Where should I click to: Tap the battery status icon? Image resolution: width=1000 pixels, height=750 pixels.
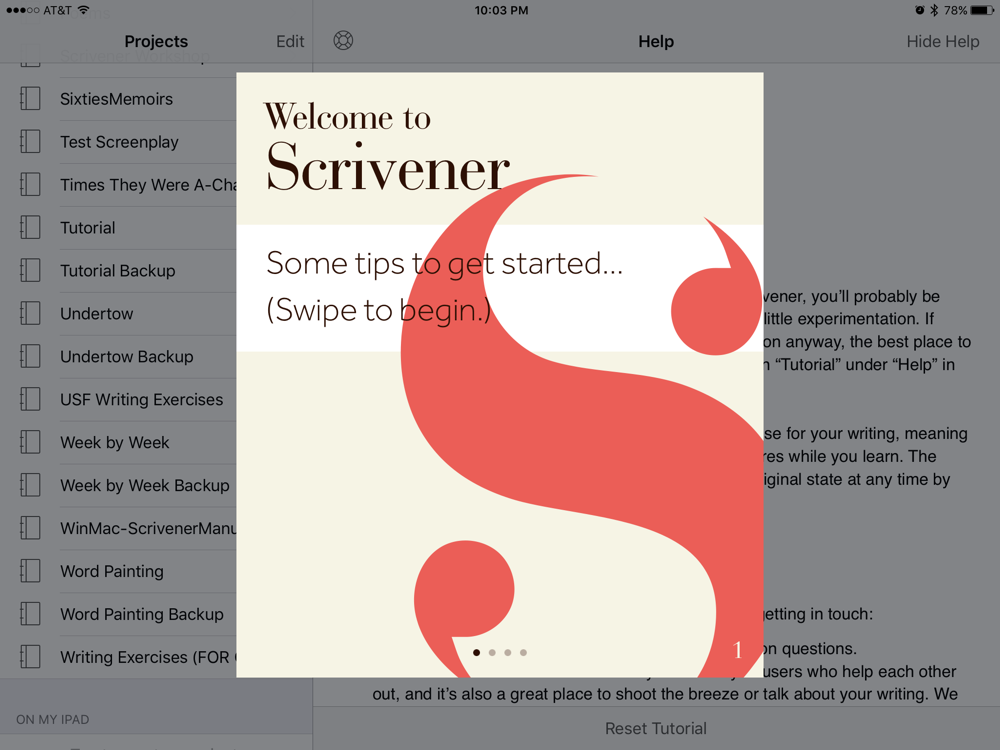click(982, 10)
